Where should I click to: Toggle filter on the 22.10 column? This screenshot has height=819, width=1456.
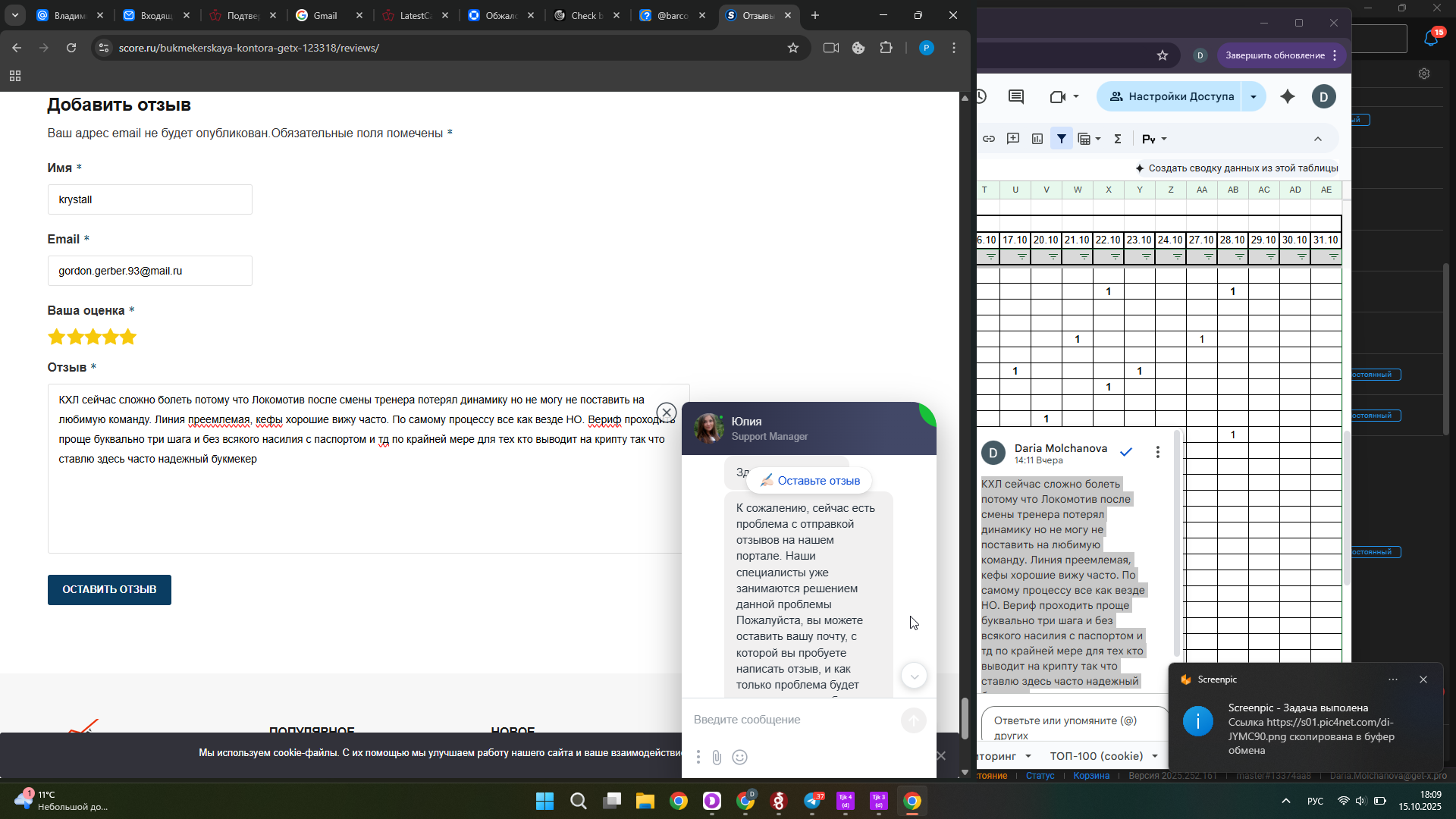(1116, 257)
